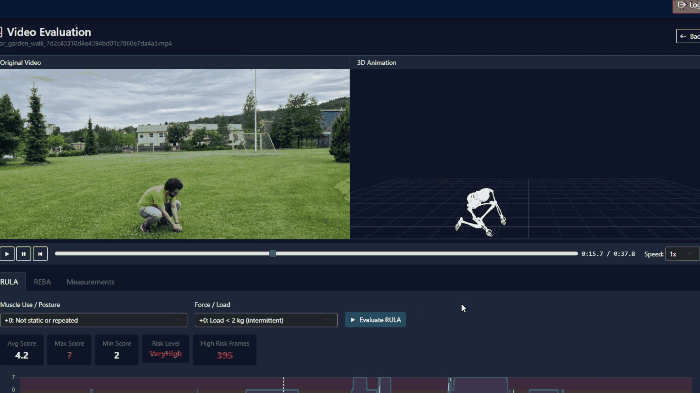Open the playback Speed dropdown

(x=682, y=254)
